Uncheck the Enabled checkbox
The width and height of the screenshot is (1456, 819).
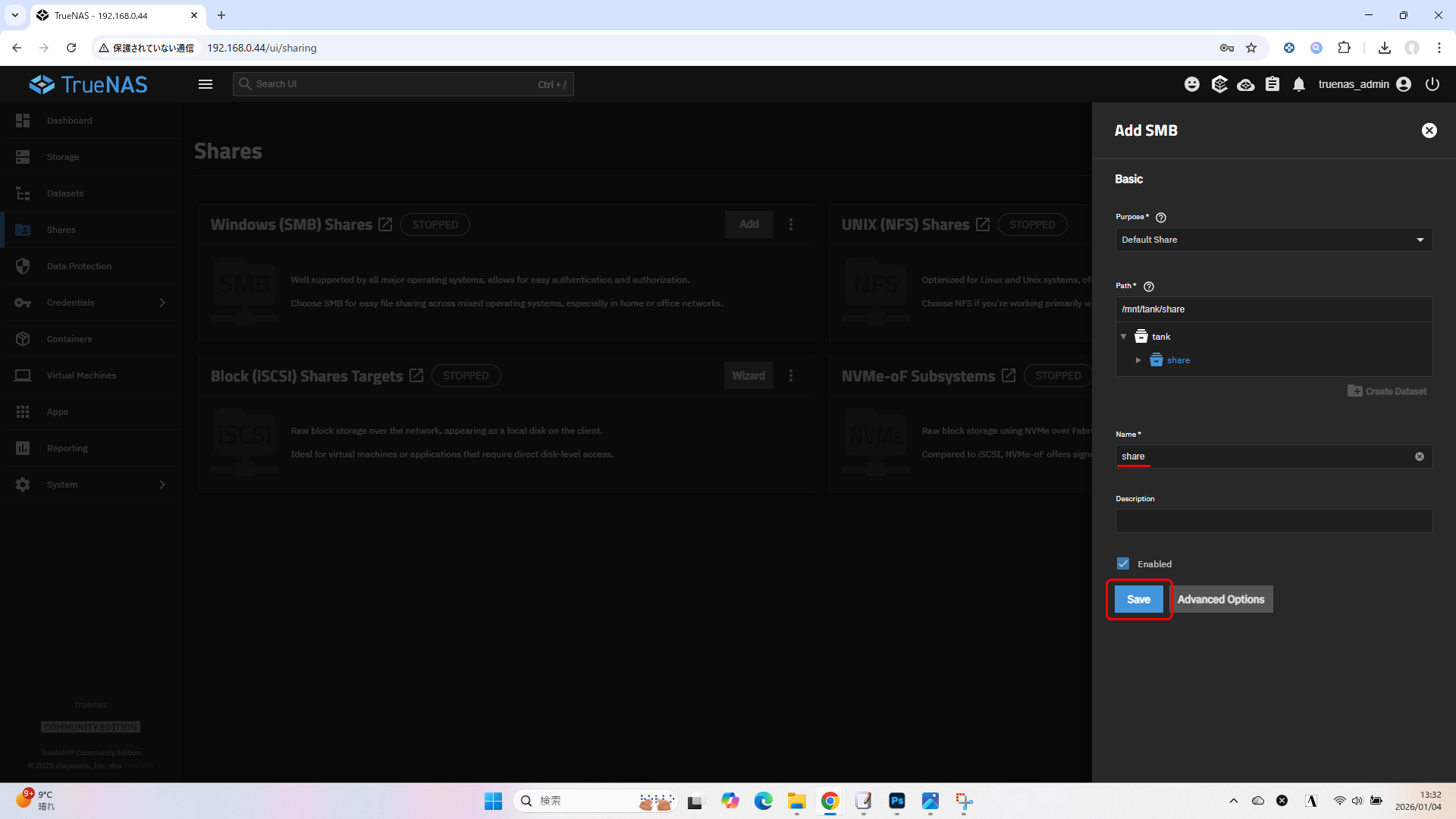1123,563
